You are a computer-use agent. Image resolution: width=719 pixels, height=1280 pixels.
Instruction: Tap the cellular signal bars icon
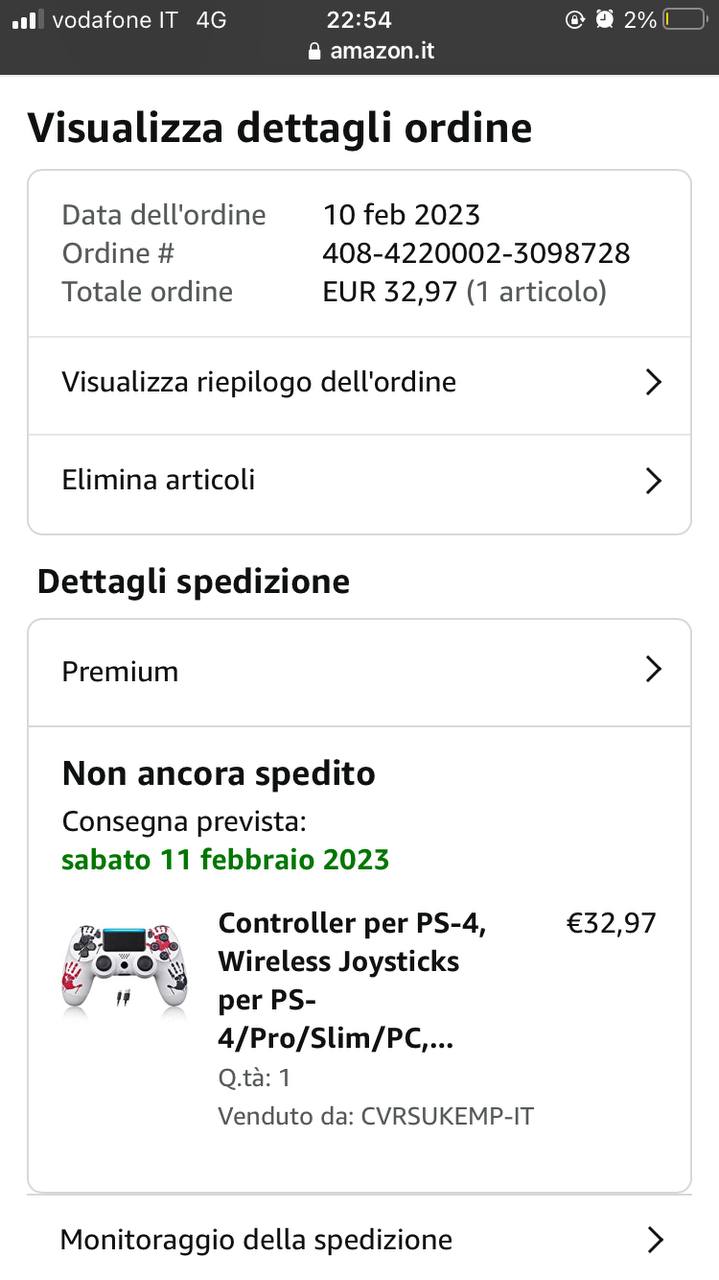(28, 20)
